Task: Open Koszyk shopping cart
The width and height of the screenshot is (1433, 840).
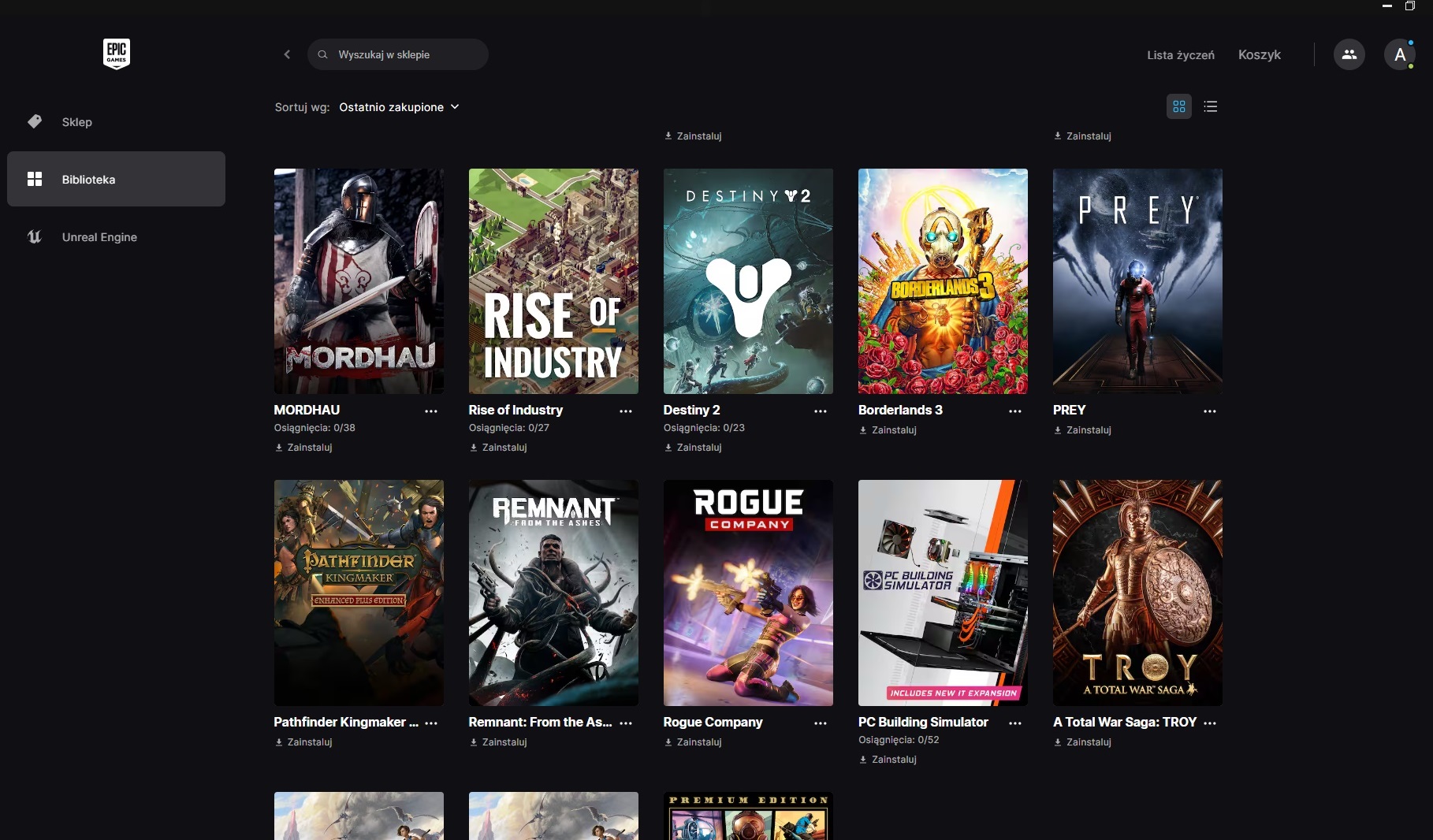Action: point(1259,54)
